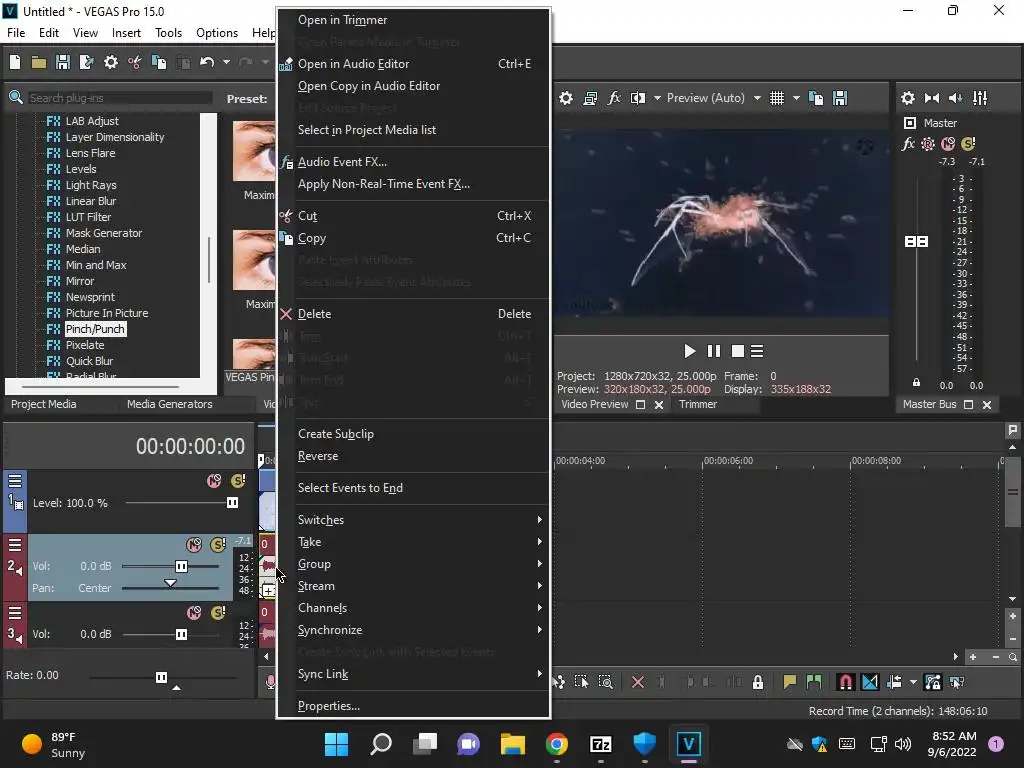The width and height of the screenshot is (1024, 768).
Task: Open Properties... from context menu
Action: (x=413, y=706)
